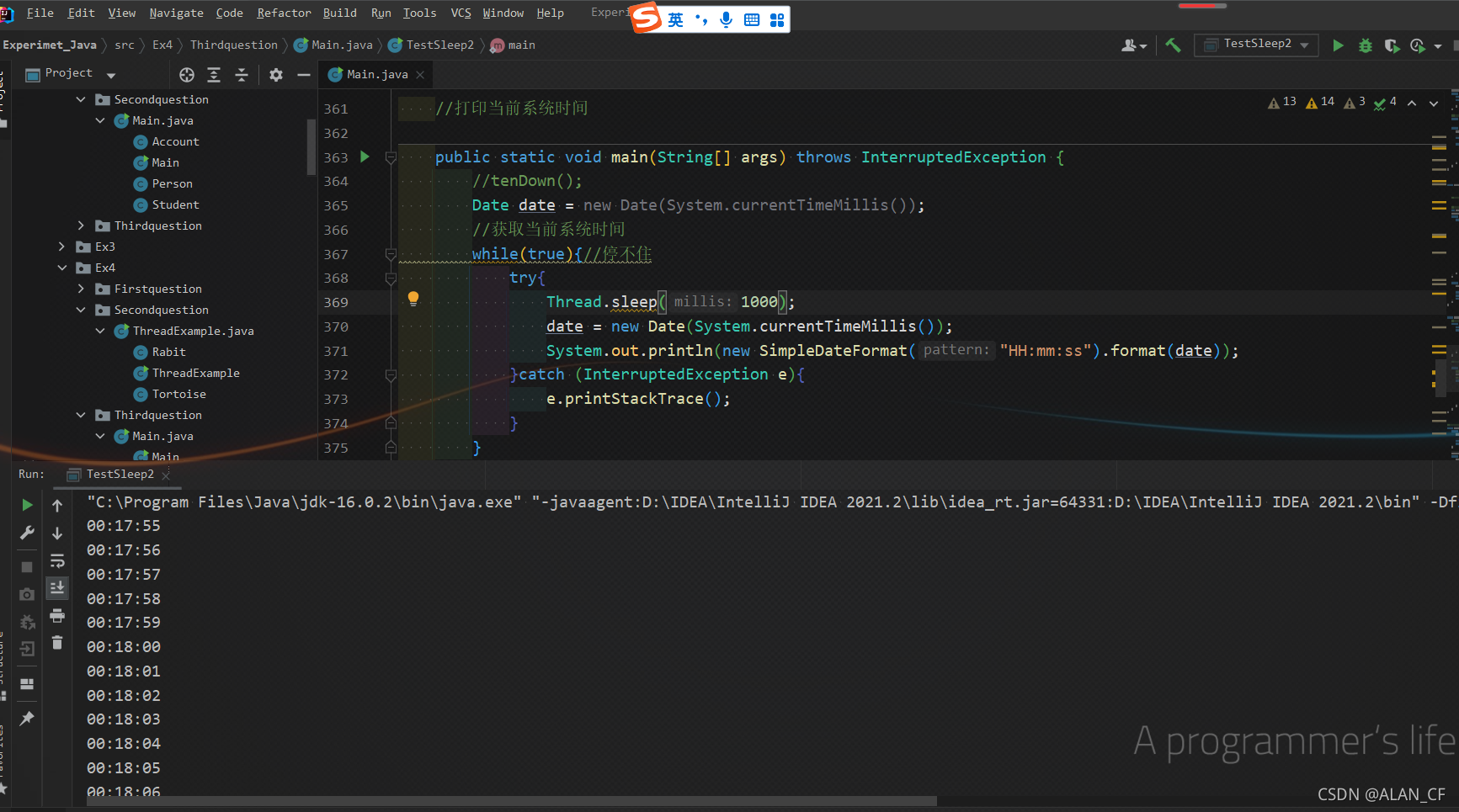Screen dimensions: 1459x812
Task: Open the TestSleep2 run configuration dropdown
Action: click(1256, 45)
